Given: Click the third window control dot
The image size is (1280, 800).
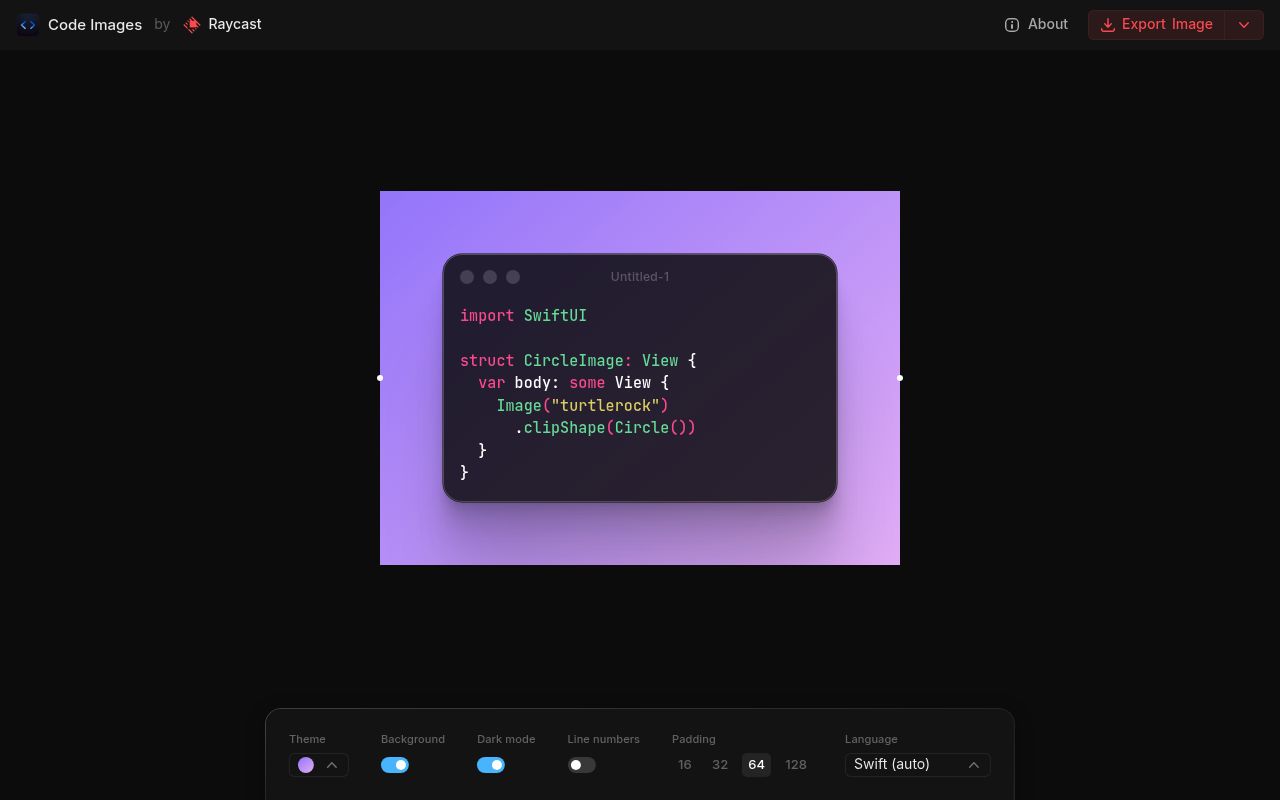Looking at the screenshot, I should [513, 277].
